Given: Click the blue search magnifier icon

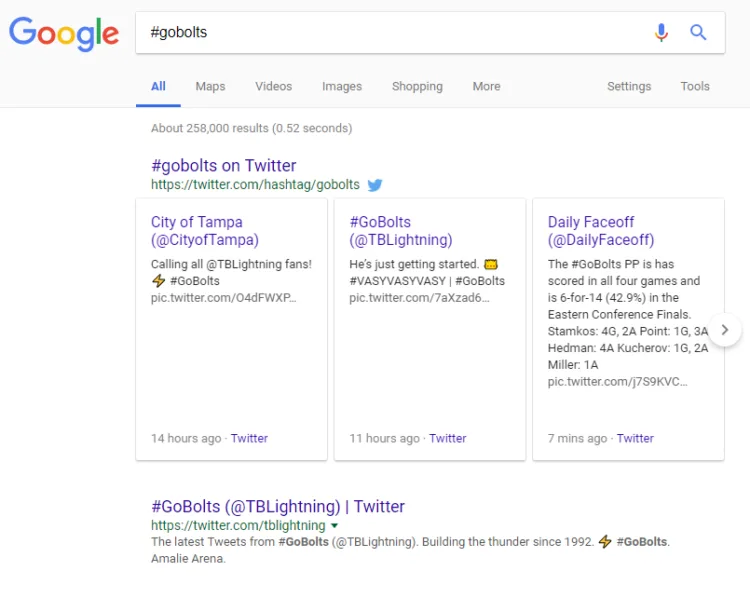Looking at the screenshot, I should (698, 33).
